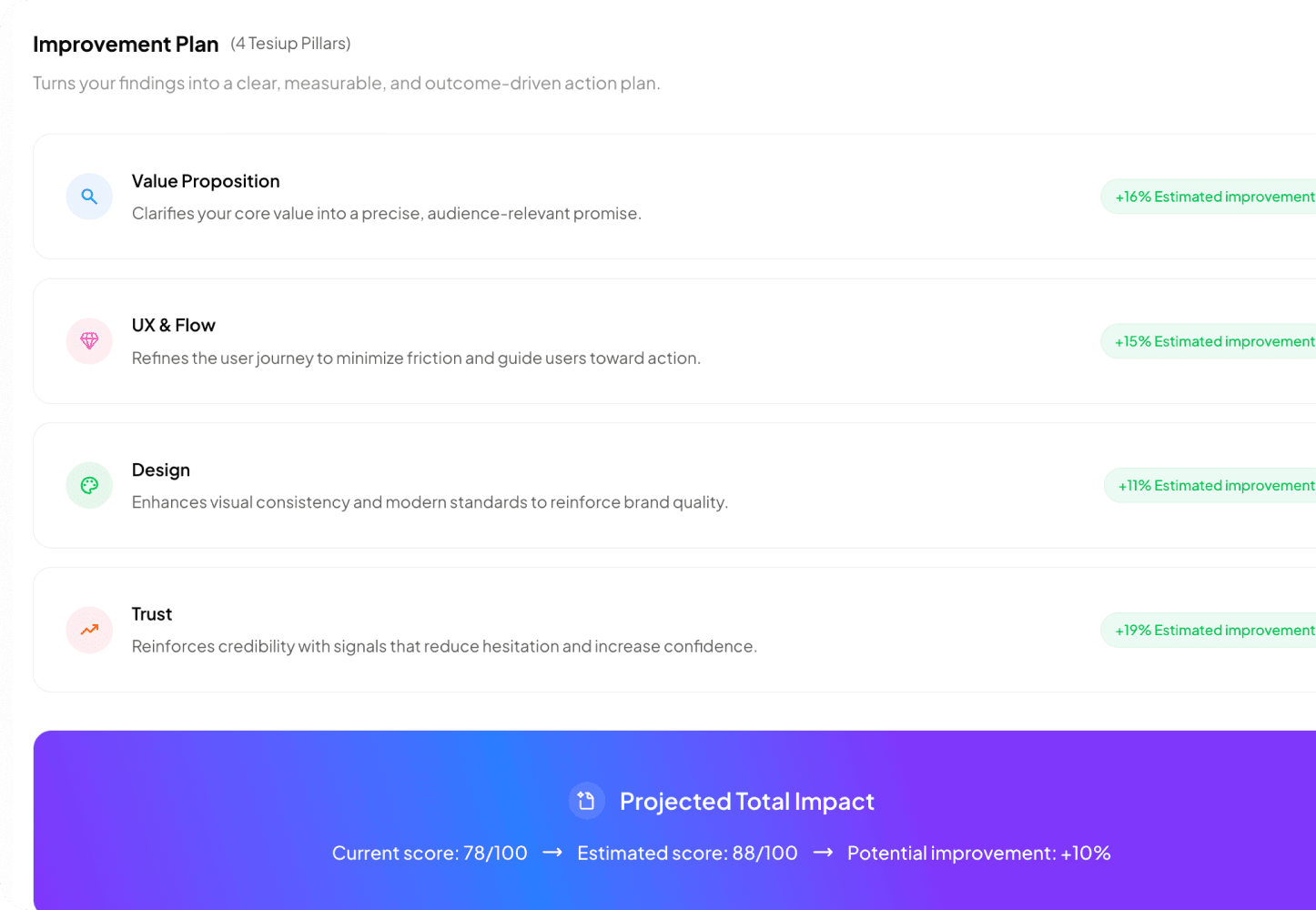Viewport: 1316px width, 910px height.
Task: Open the Value Proposition card
Action: (x=546, y=196)
